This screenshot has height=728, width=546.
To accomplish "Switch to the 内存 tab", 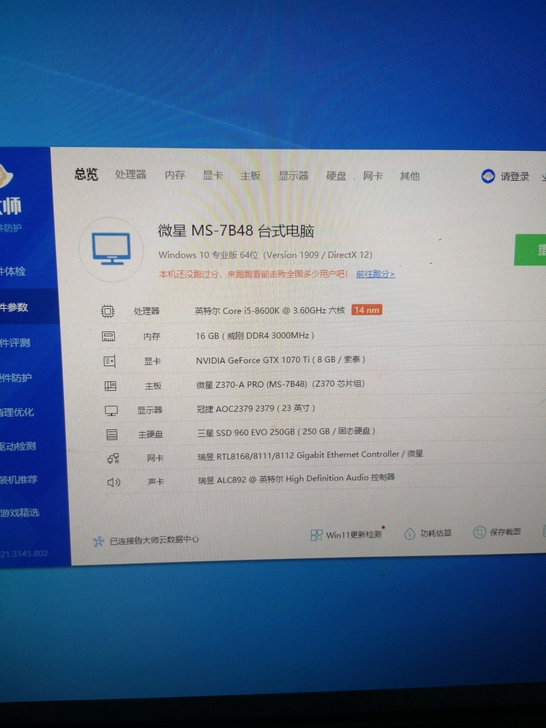I will tap(175, 175).
